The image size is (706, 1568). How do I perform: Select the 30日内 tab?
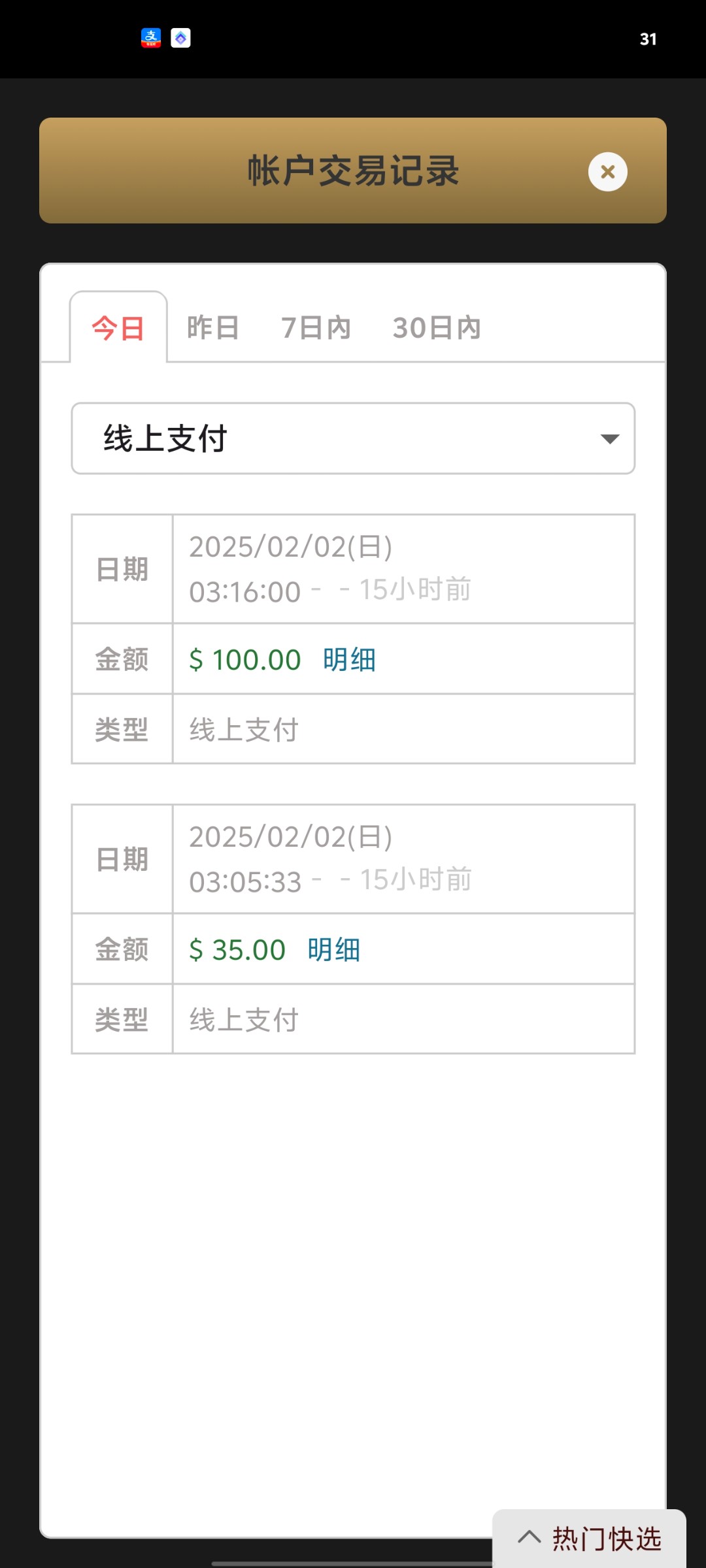(x=437, y=328)
